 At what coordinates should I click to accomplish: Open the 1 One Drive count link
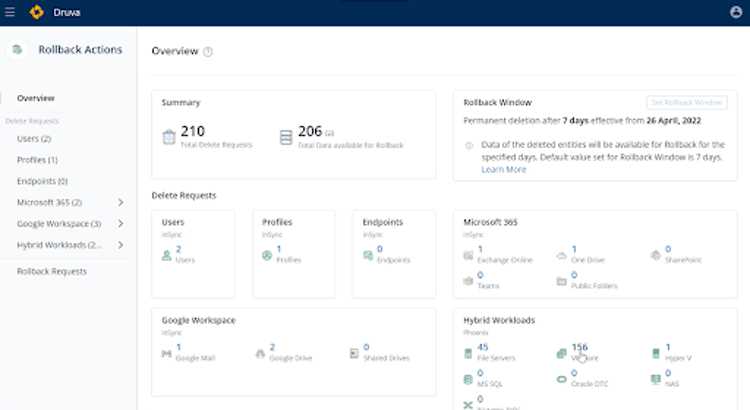[574, 249]
